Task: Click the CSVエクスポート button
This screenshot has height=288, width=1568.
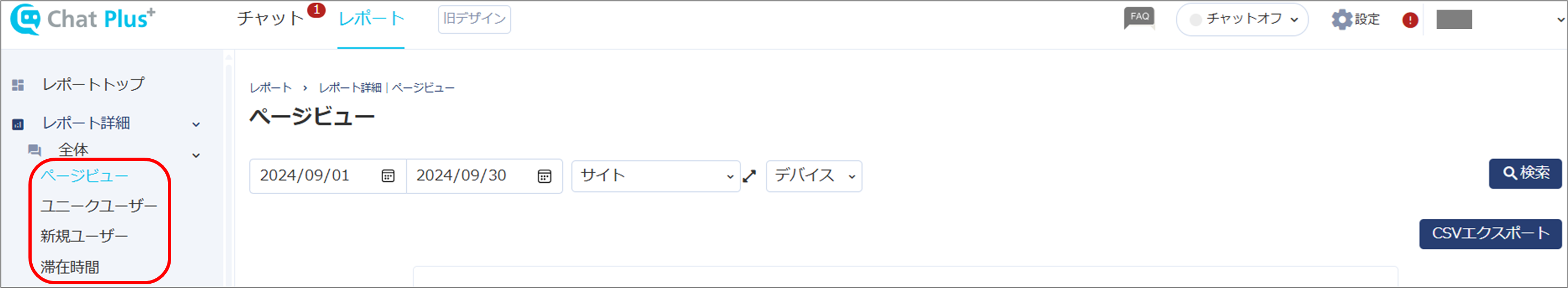Action: point(1490,234)
